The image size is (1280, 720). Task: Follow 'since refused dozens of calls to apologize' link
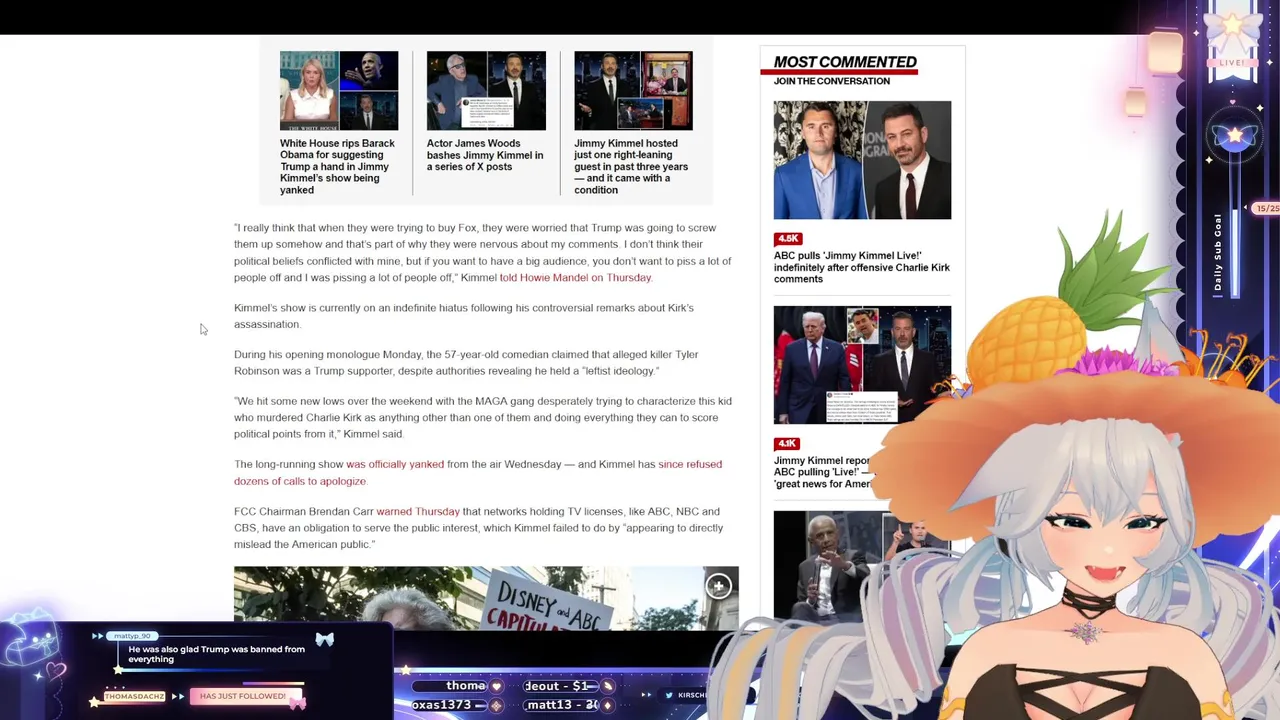(x=478, y=472)
